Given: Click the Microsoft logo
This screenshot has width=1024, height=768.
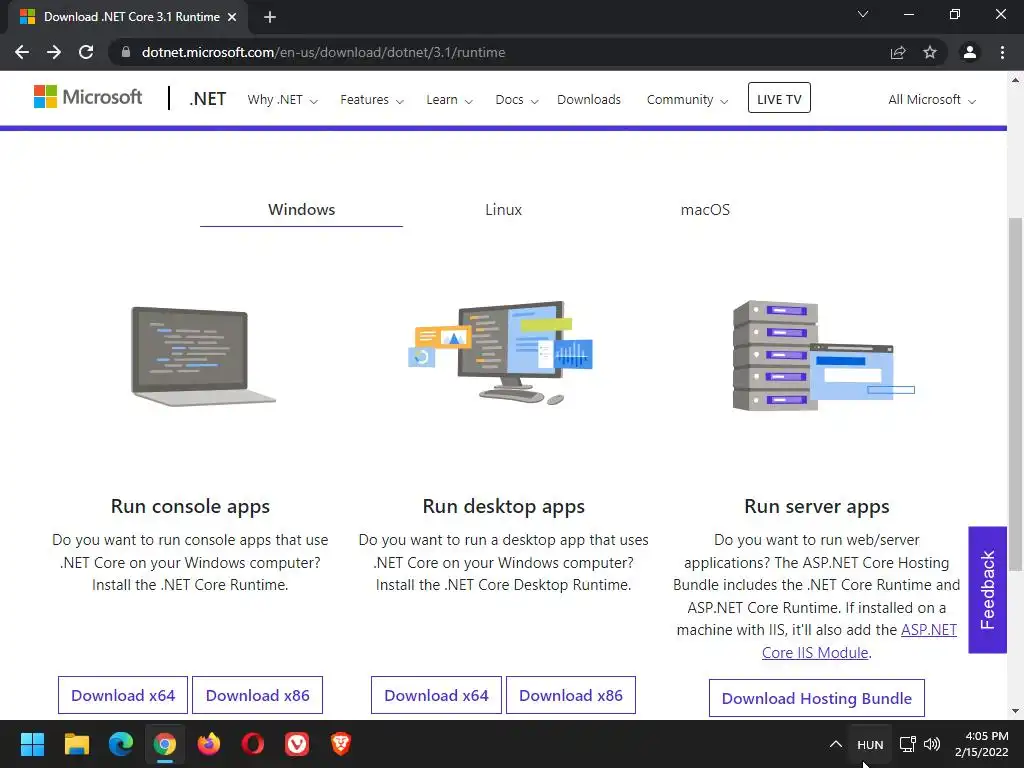Looking at the screenshot, I should [x=88, y=97].
